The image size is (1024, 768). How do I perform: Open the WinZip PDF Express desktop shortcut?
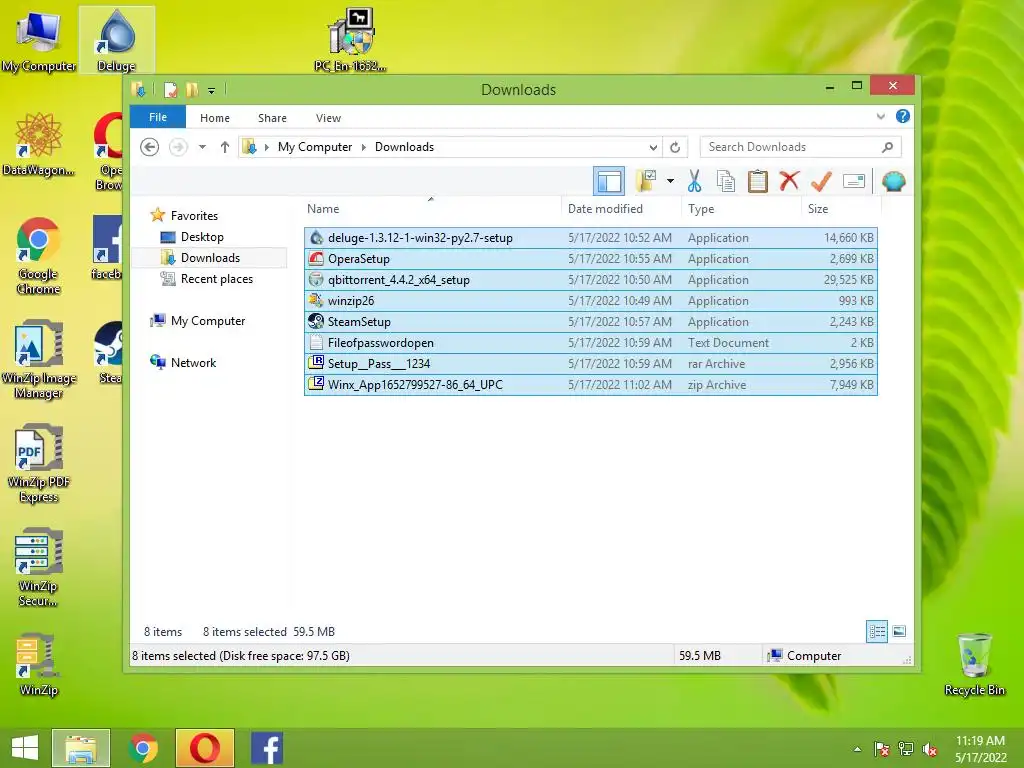coord(39,464)
